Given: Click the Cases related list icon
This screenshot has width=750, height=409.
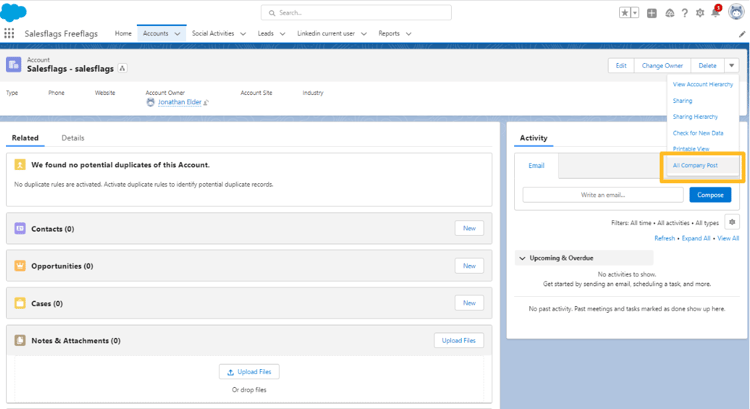Looking at the screenshot, I should pyautogui.click(x=20, y=303).
